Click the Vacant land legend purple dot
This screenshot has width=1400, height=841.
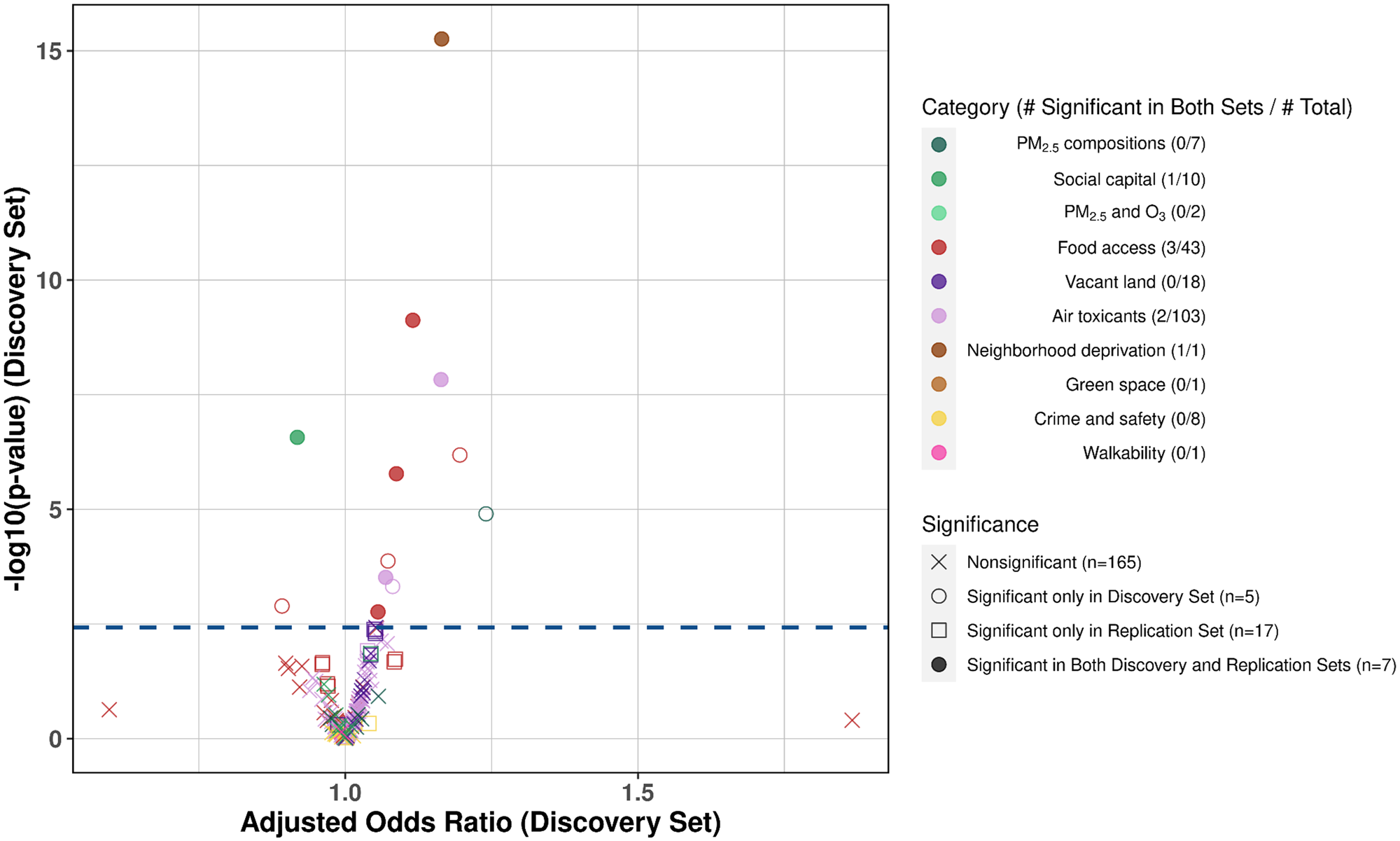tap(939, 282)
